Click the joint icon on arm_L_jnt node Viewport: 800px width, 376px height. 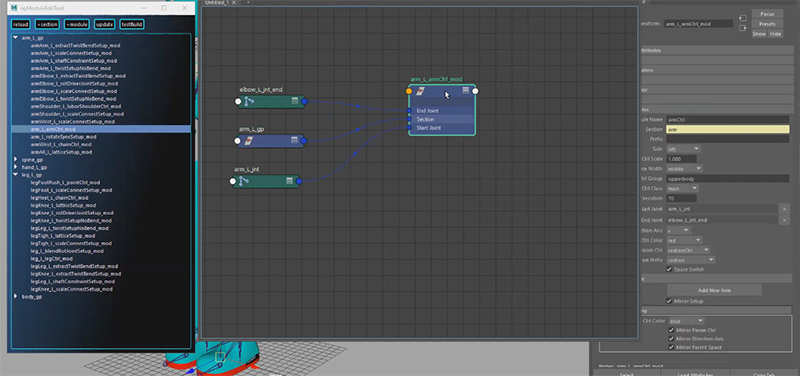pyautogui.click(x=244, y=181)
